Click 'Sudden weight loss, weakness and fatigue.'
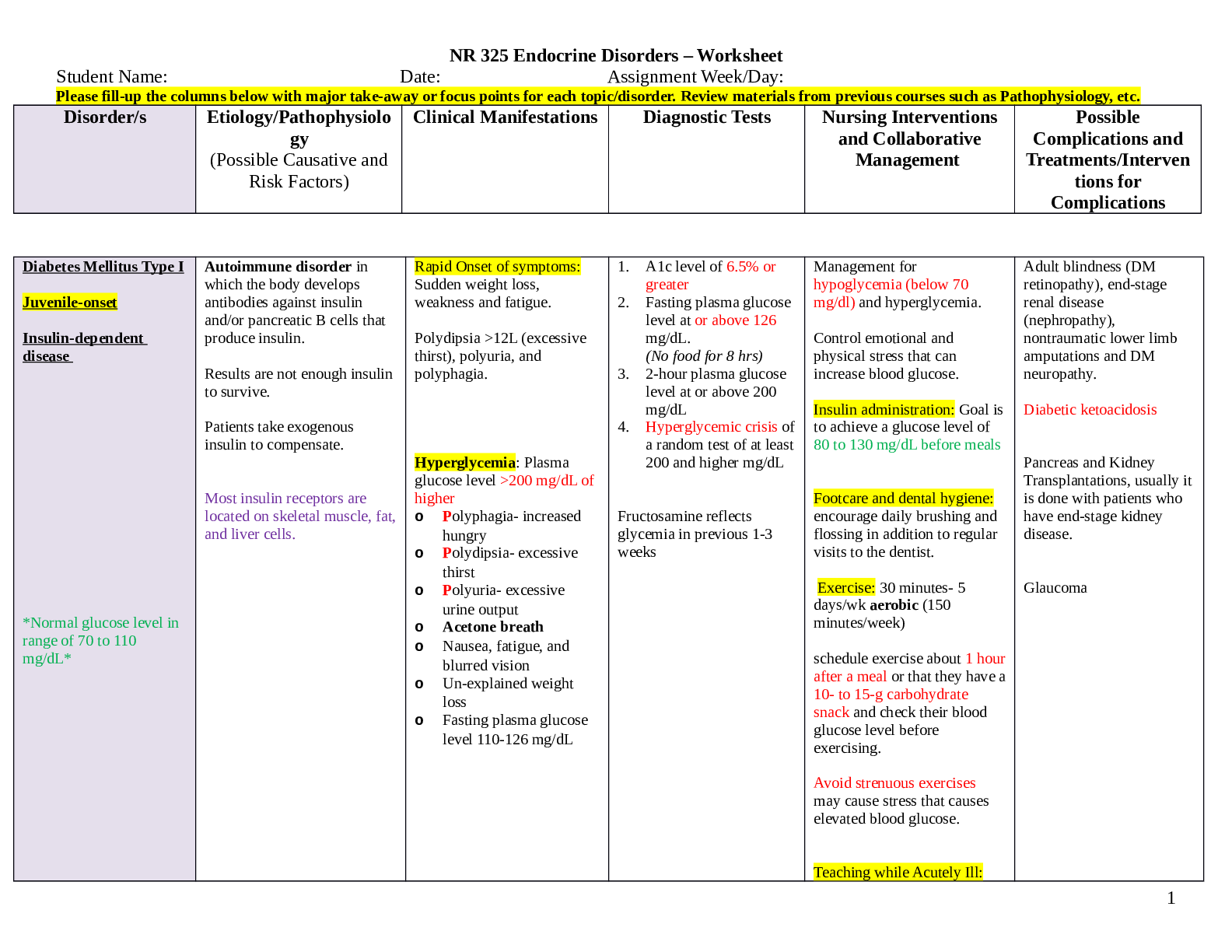The height and width of the screenshot is (952, 1232). click(483, 293)
